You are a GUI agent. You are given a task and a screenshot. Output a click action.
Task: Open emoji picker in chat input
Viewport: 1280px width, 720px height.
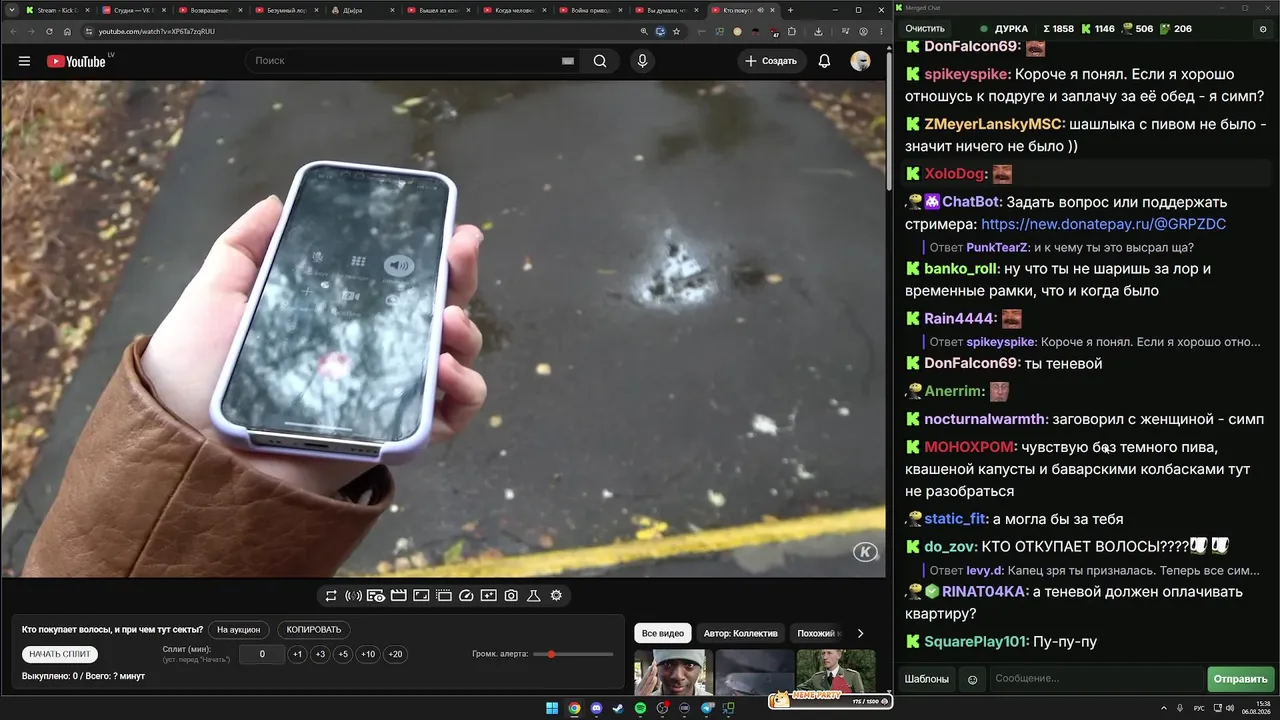coord(972,679)
